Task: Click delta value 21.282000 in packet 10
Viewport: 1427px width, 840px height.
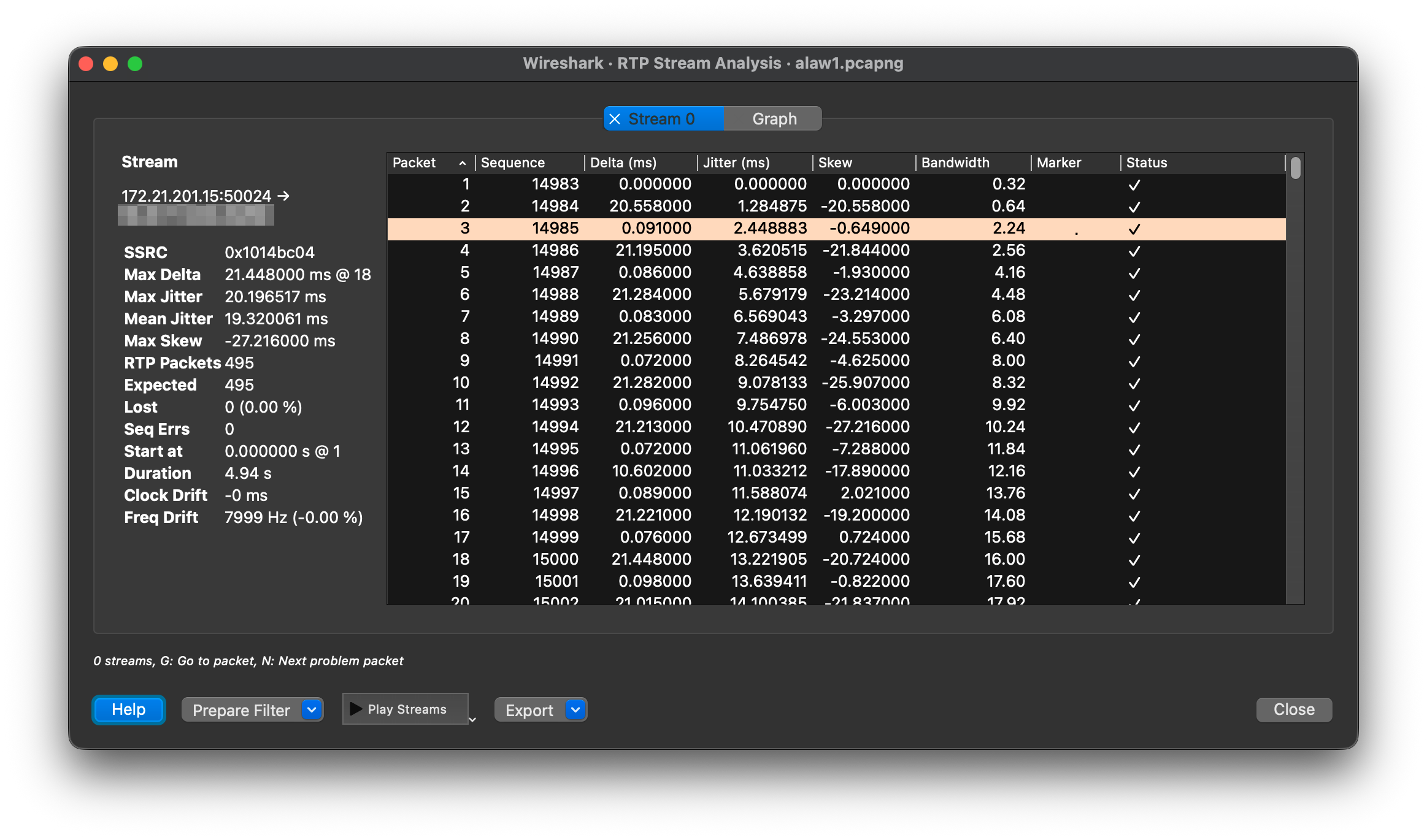Action: tap(652, 383)
